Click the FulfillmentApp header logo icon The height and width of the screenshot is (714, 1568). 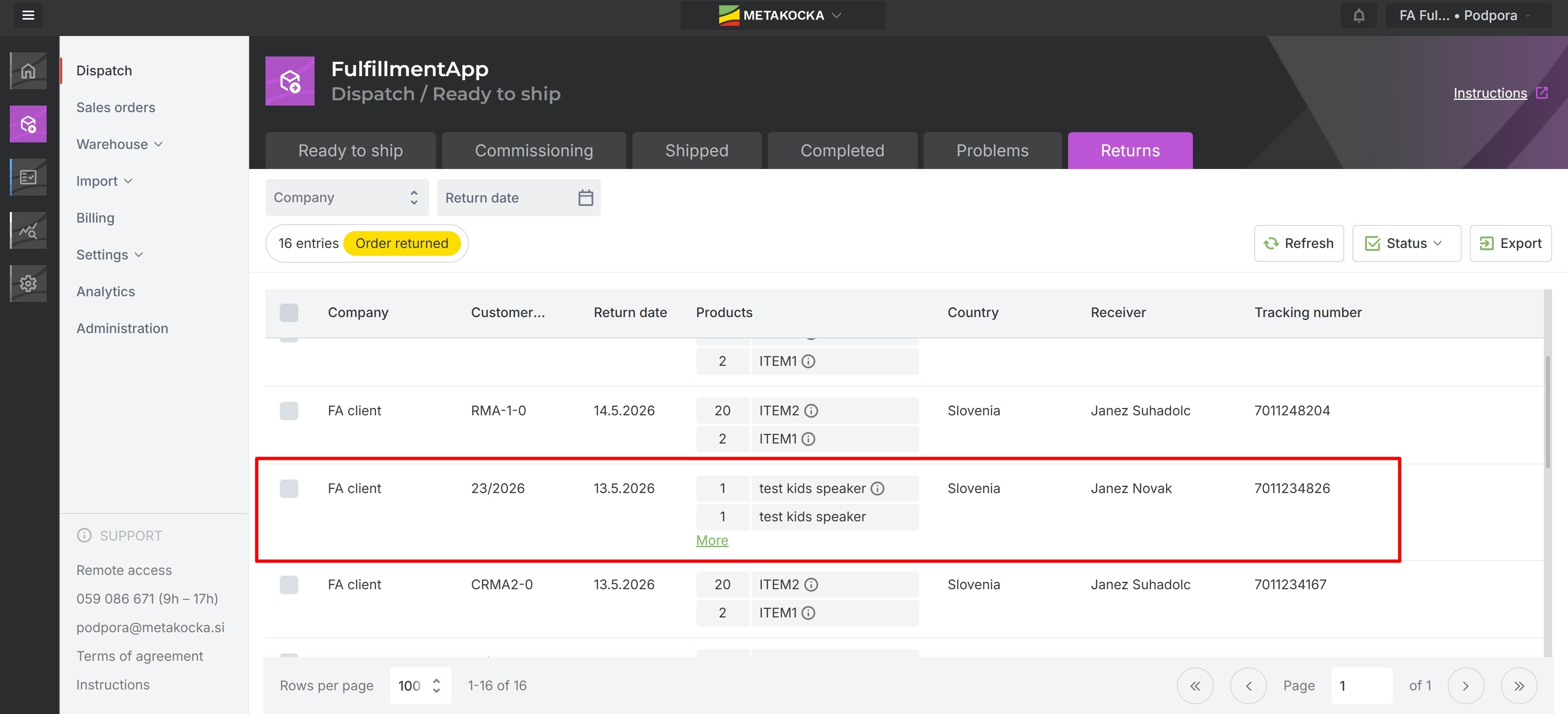click(x=290, y=81)
